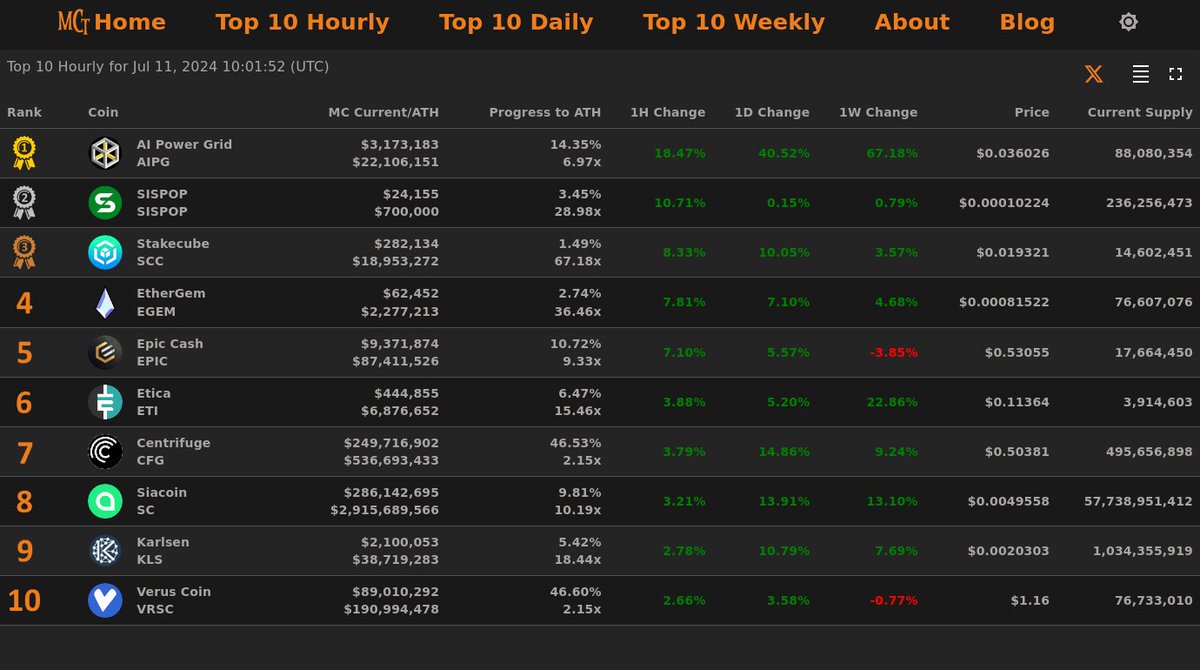The width and height of the screenshot is (1200, 670).
Task: Open the Top 10 Daily page
Action: (516, 22)
